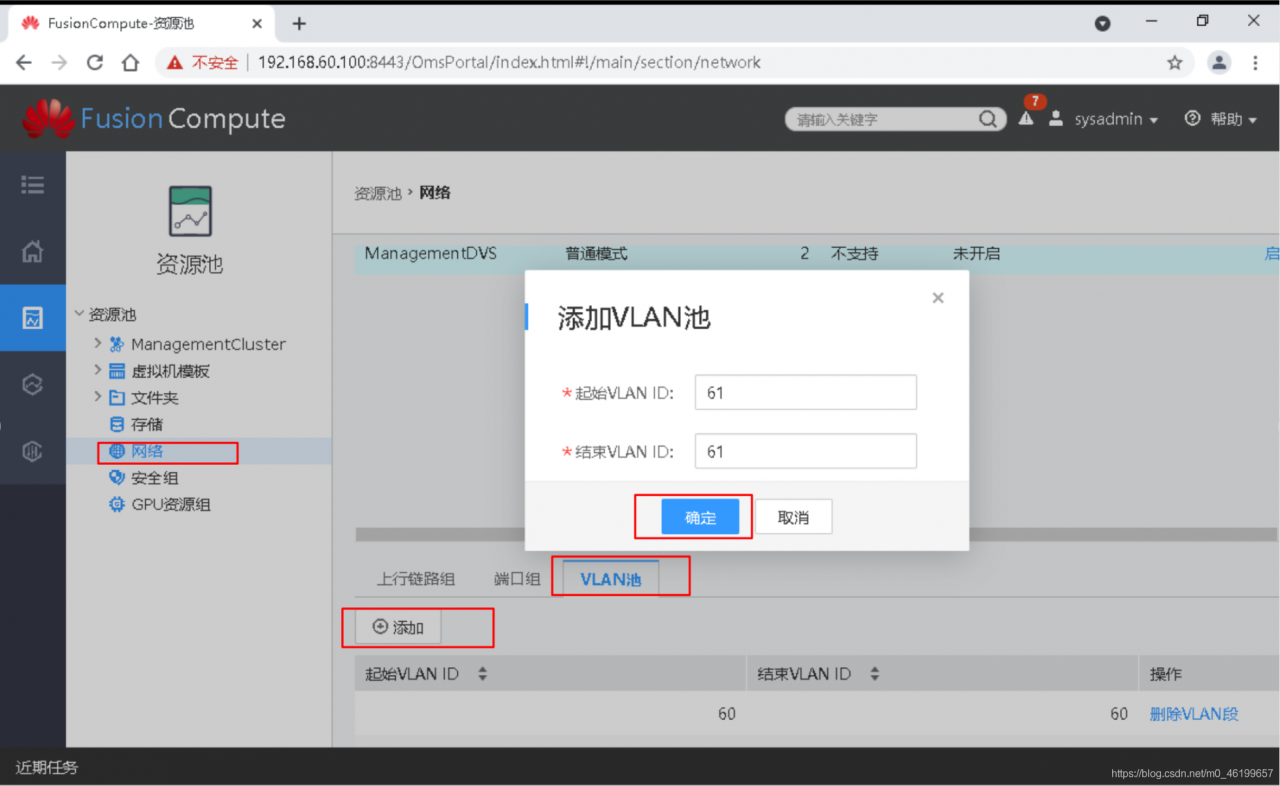Switch to the 端口组 tab
1280x786 pixels.
[x=517, y=579]
